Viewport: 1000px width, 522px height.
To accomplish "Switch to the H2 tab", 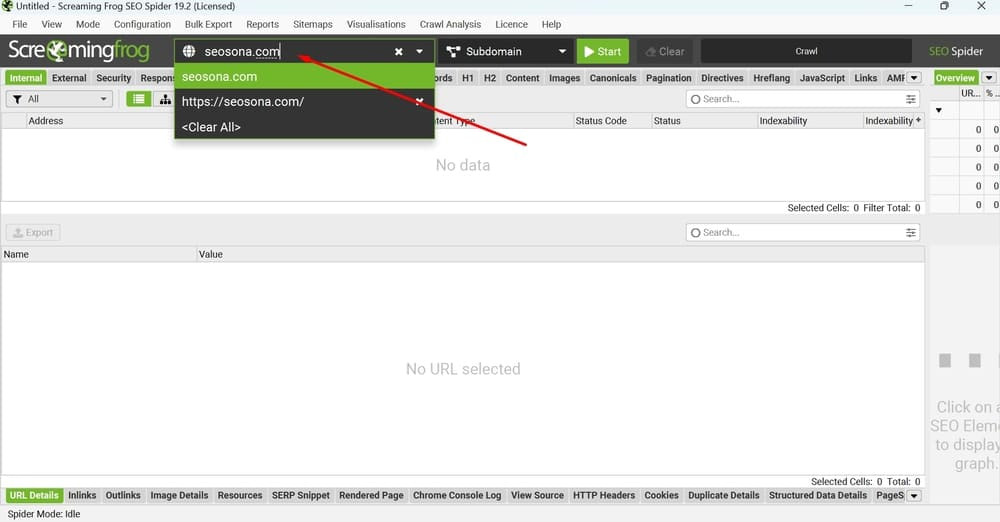I will [x=490, y=78].
